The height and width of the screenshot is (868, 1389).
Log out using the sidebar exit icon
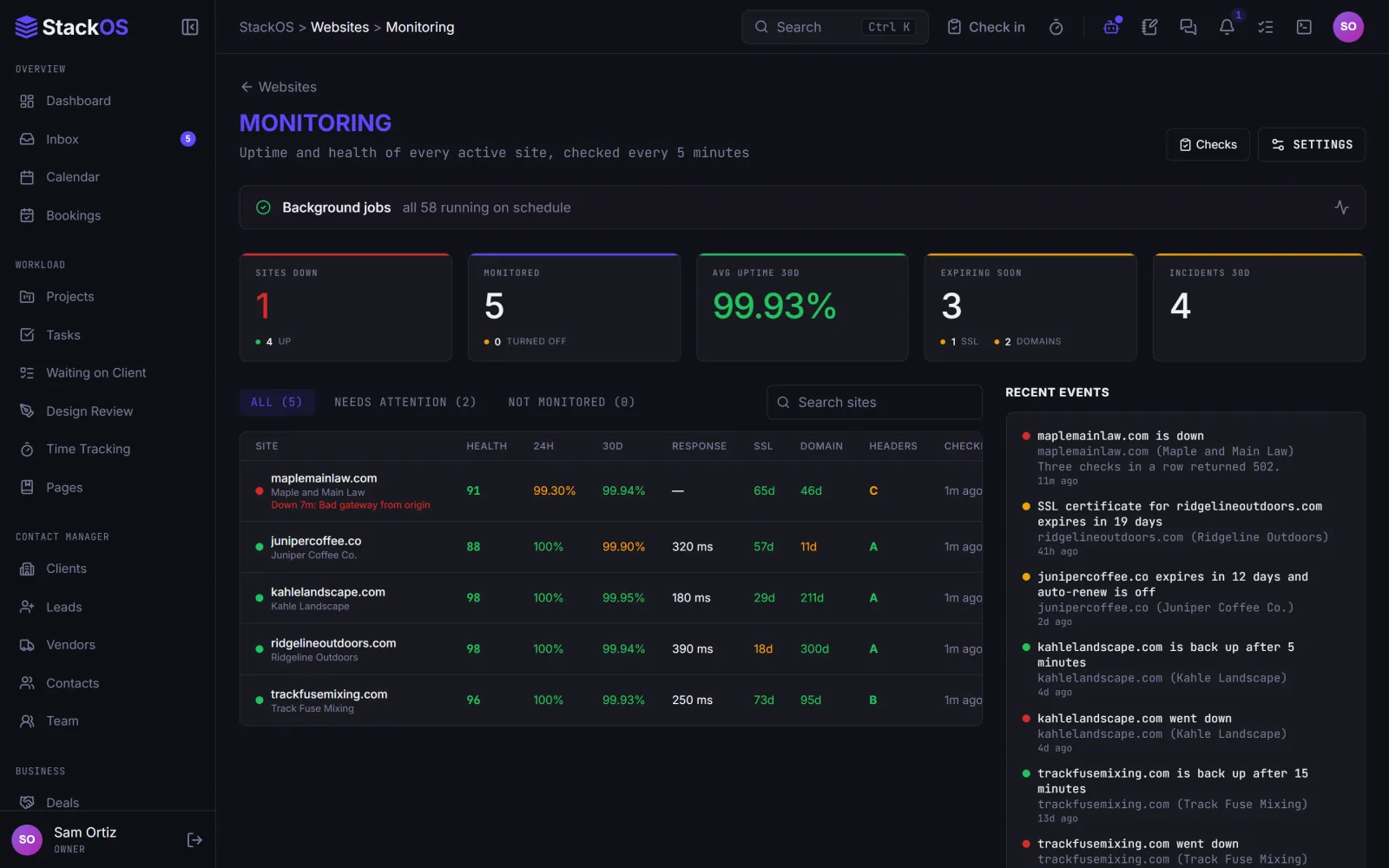tap(194, 839)
